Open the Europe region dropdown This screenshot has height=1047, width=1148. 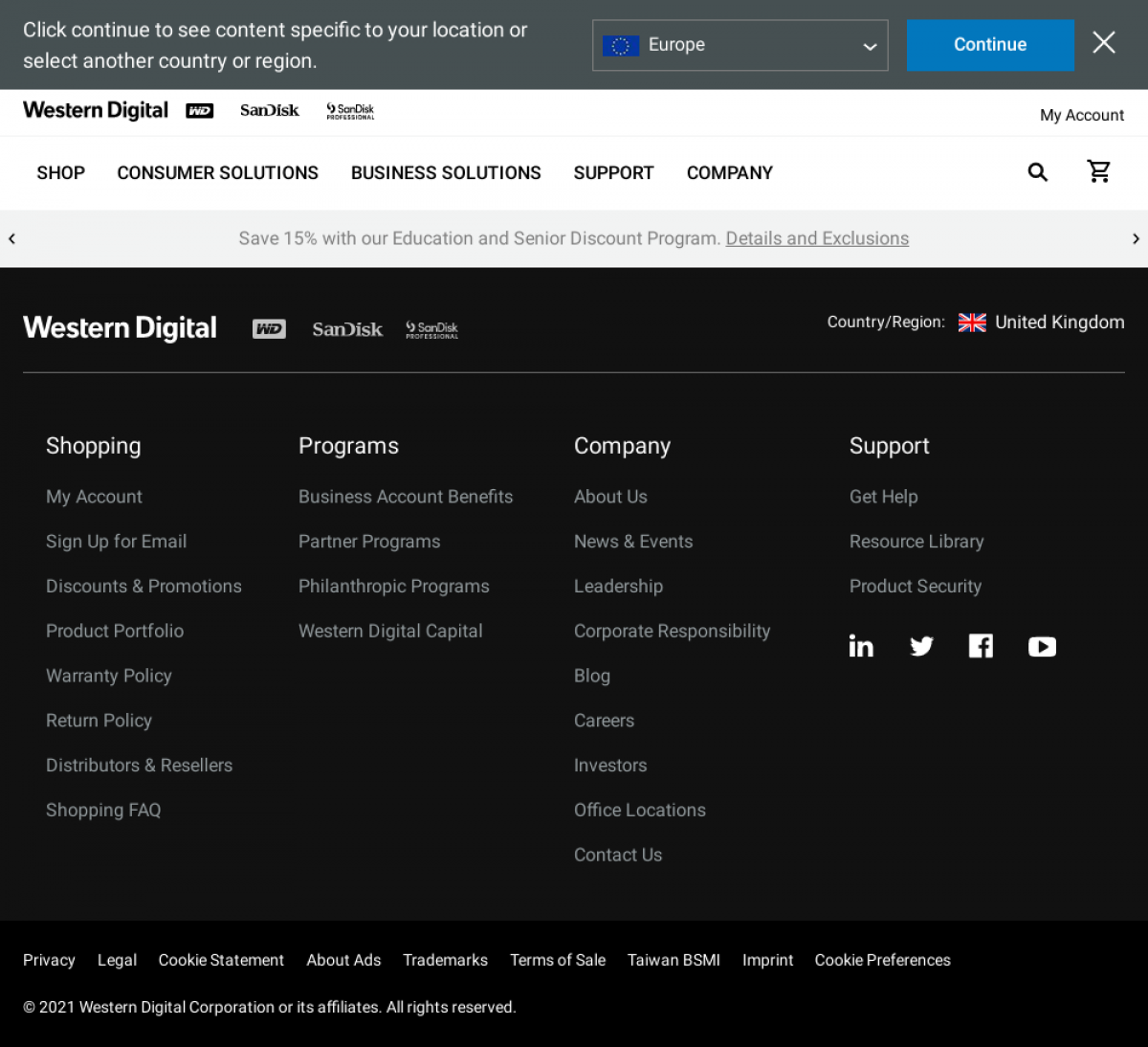740,45
